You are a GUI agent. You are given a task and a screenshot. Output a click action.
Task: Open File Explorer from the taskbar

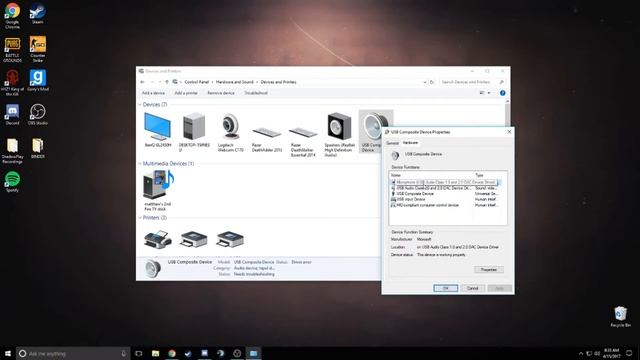tap(156, 353)
